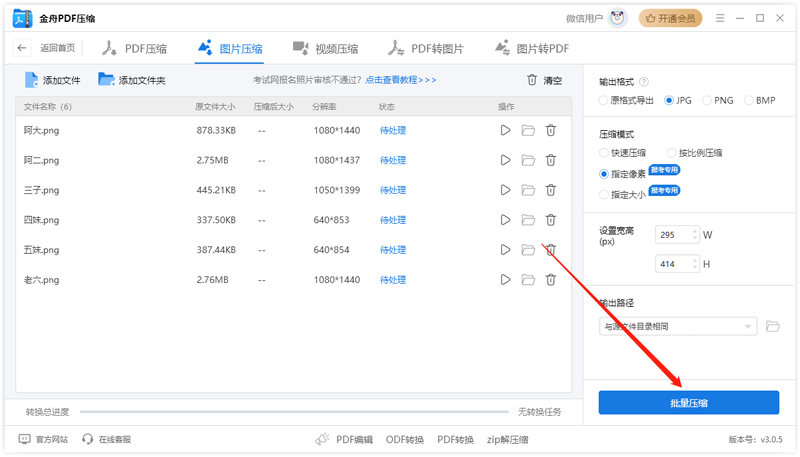Browse output path folder icon

click(773, 326)
